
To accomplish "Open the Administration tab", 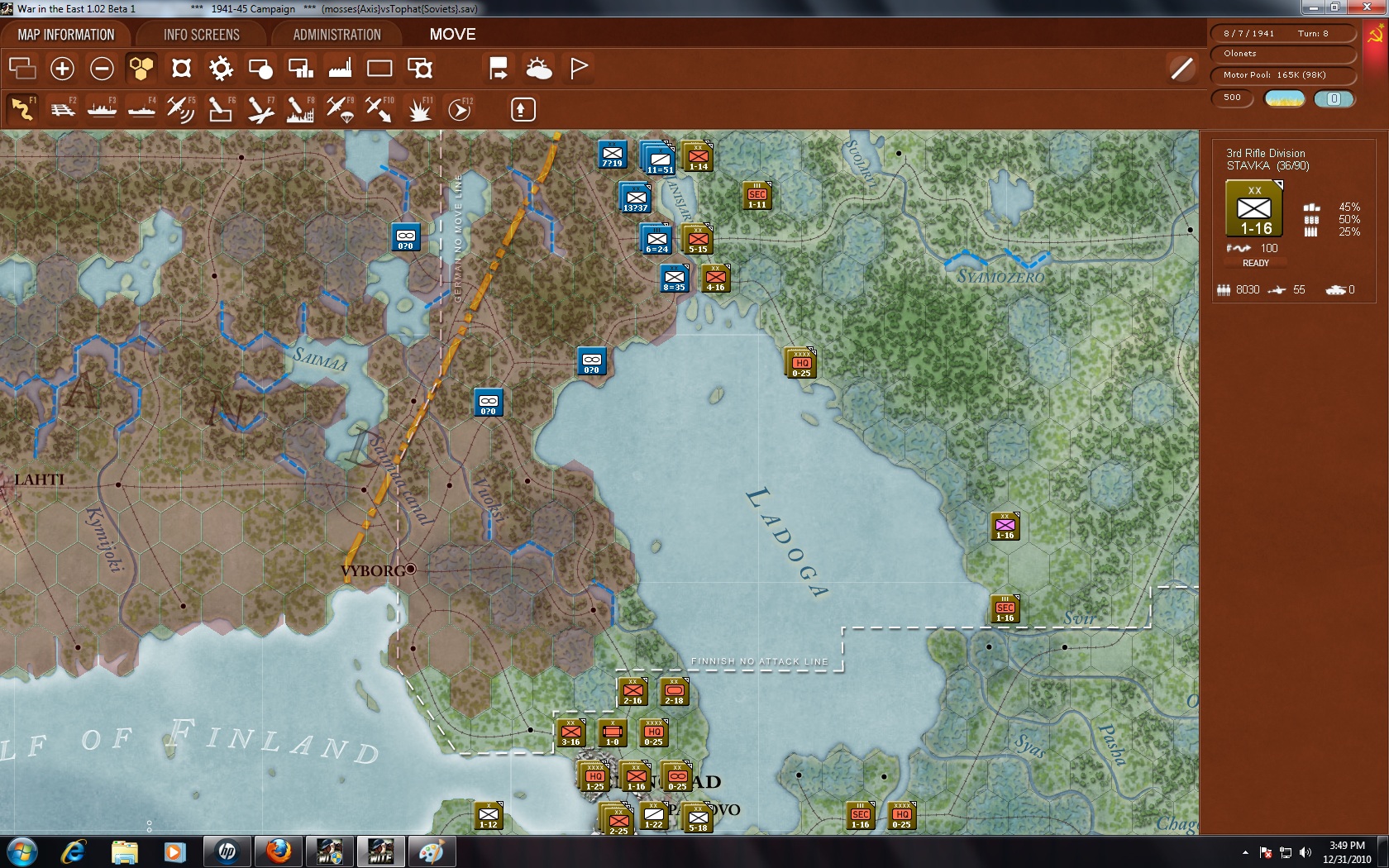I will [337, 35].
